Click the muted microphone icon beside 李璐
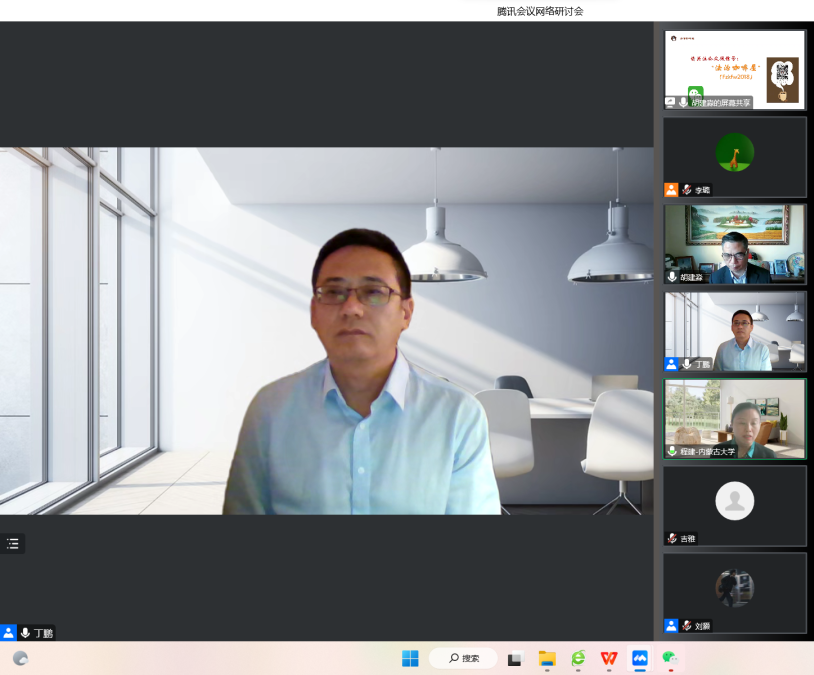This screenshot has height=675, width=814. (687, 190)
